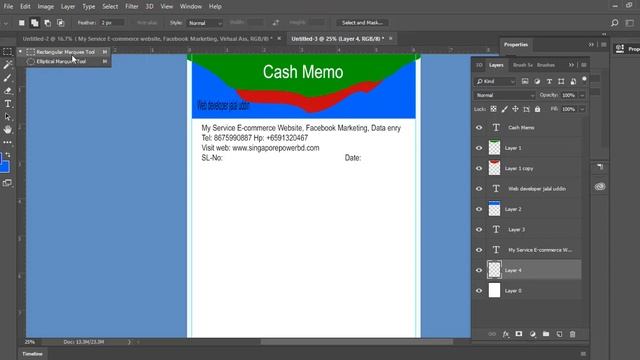This screenshot has width=640, height=360.
Task: Lock image pixels brush icon
Action: [x=504, y=109]
